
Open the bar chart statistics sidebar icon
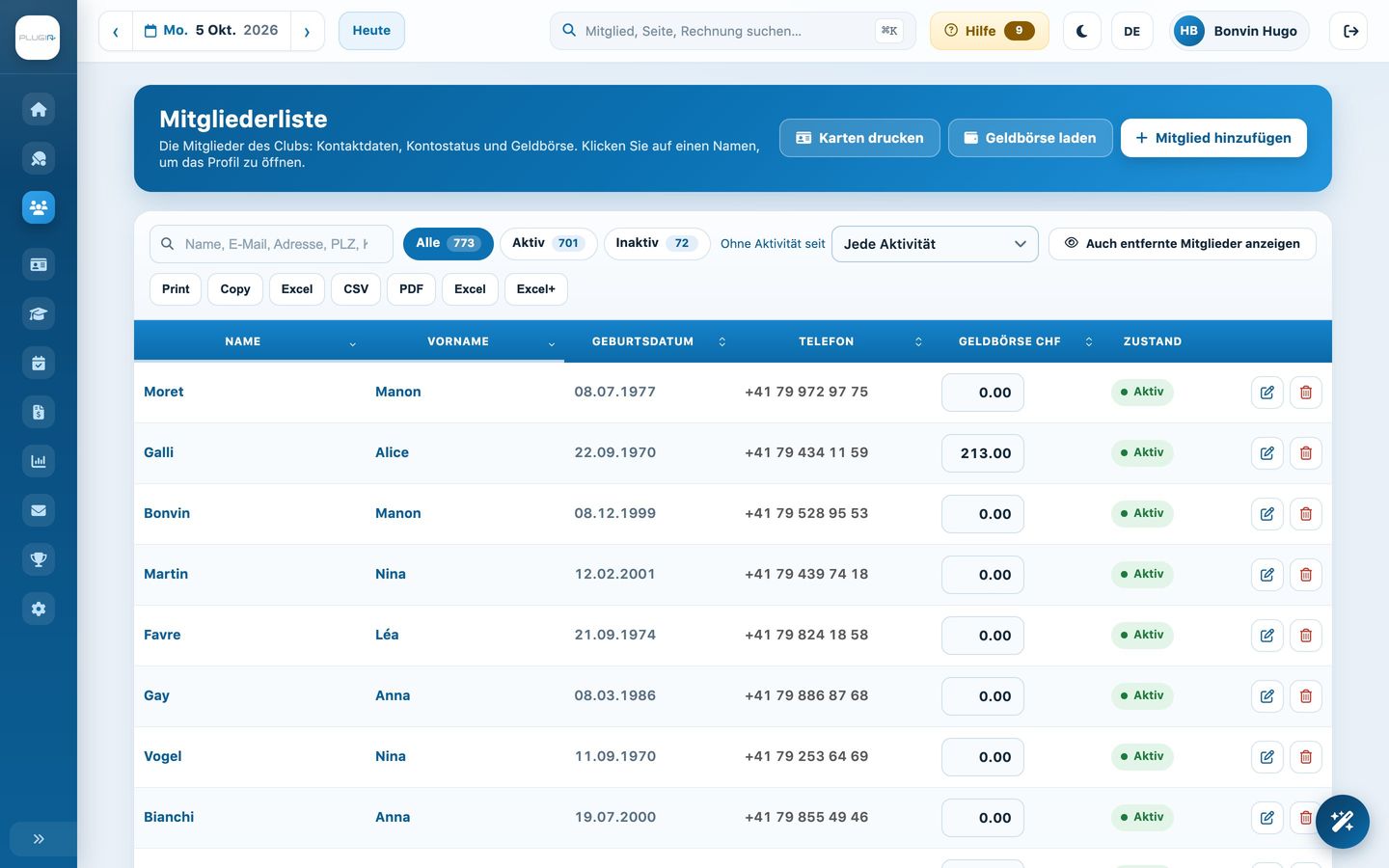pos(39,461)
